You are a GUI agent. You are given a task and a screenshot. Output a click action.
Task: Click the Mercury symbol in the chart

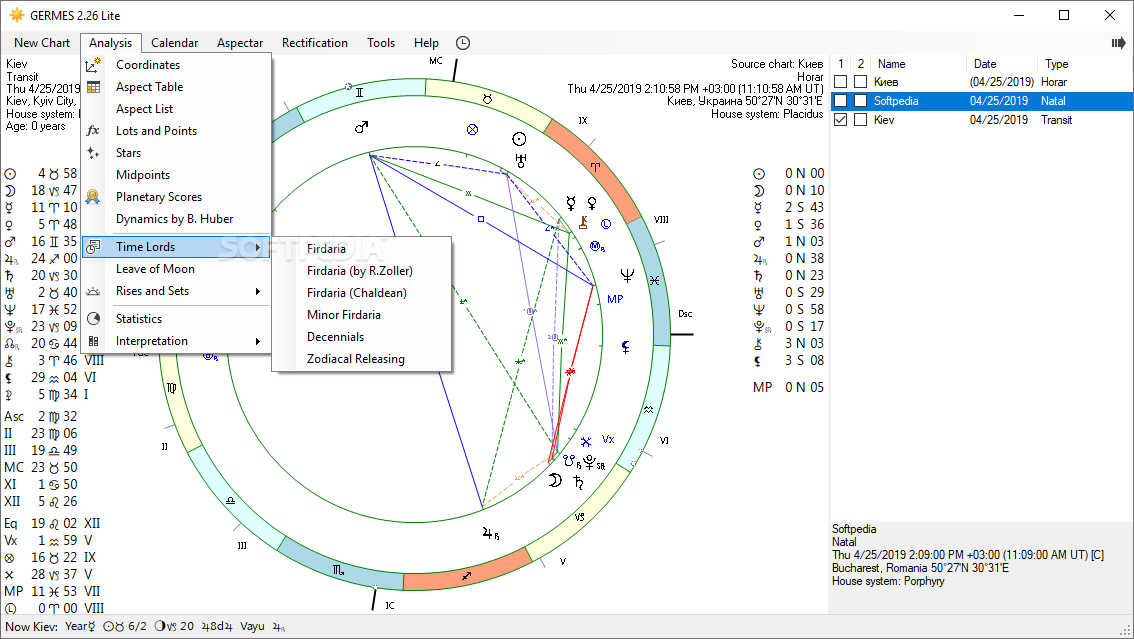[x=571, y=203]
